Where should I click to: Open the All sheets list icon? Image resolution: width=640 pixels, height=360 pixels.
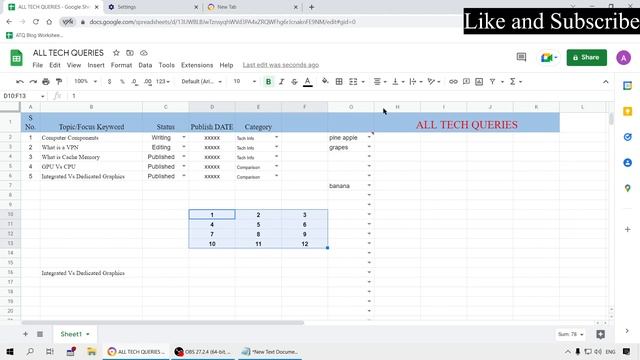pos(40,334)
